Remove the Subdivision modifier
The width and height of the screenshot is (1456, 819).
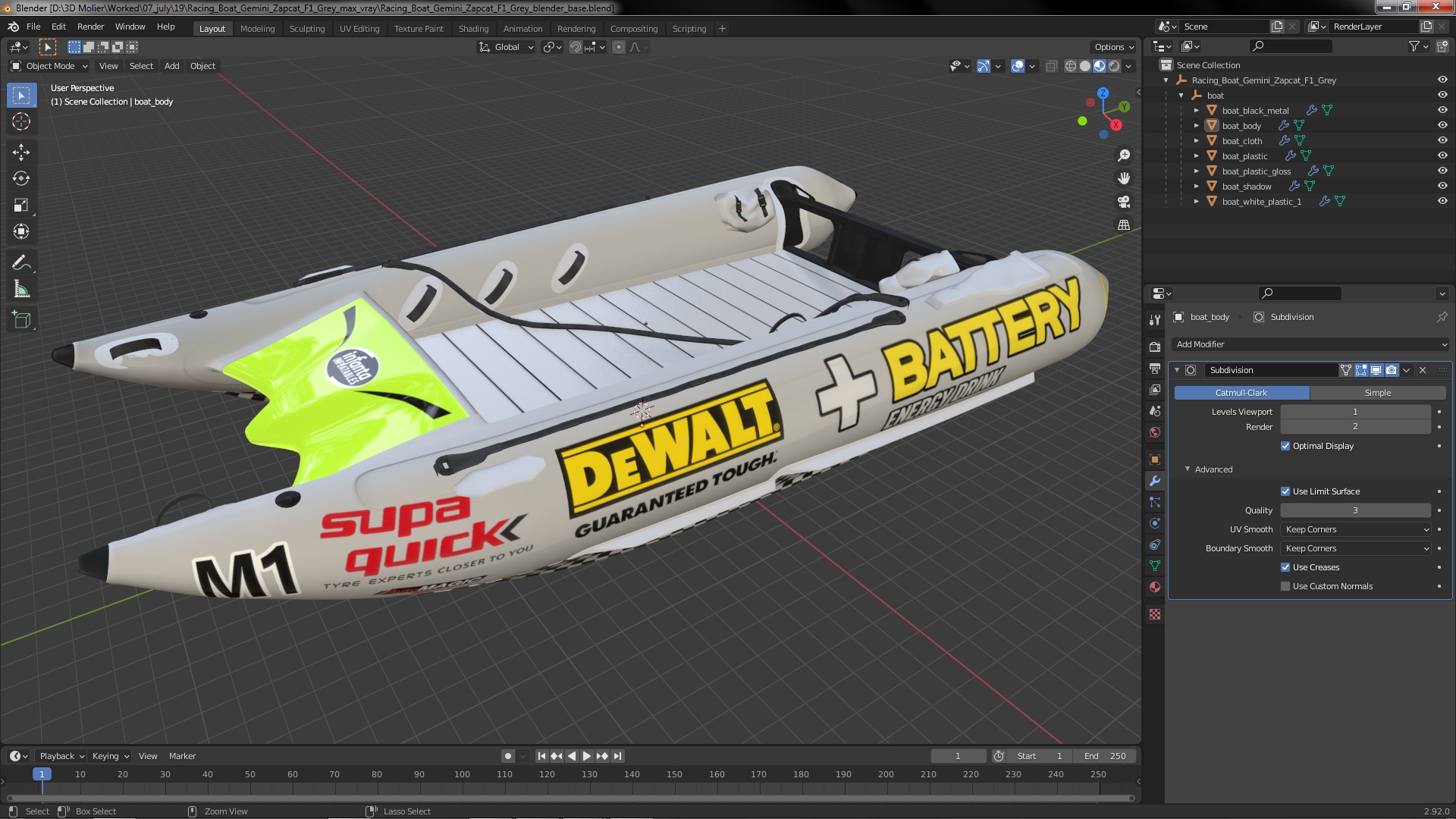[1423, 370]
